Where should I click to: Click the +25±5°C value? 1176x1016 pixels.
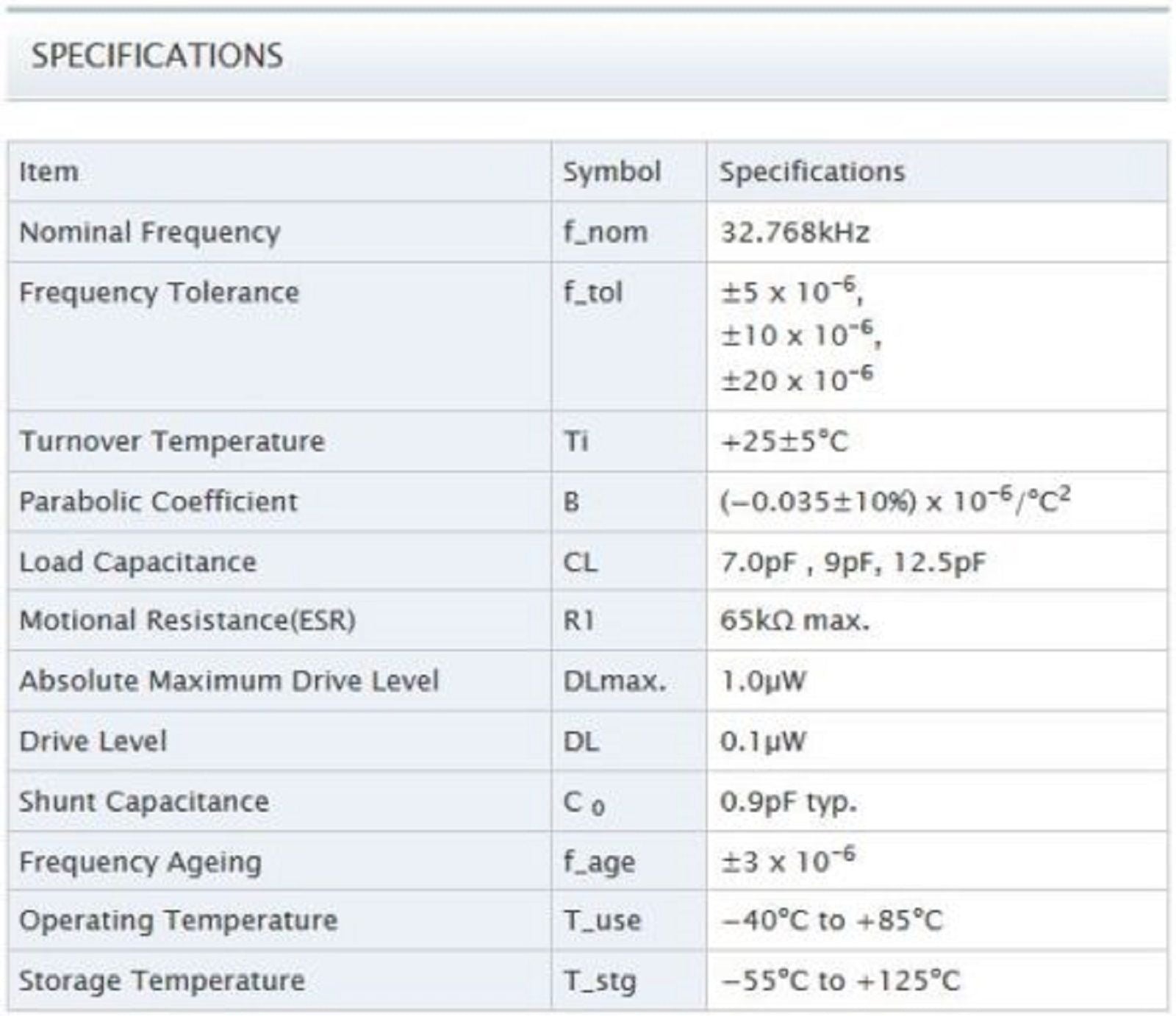coord(784,441)
